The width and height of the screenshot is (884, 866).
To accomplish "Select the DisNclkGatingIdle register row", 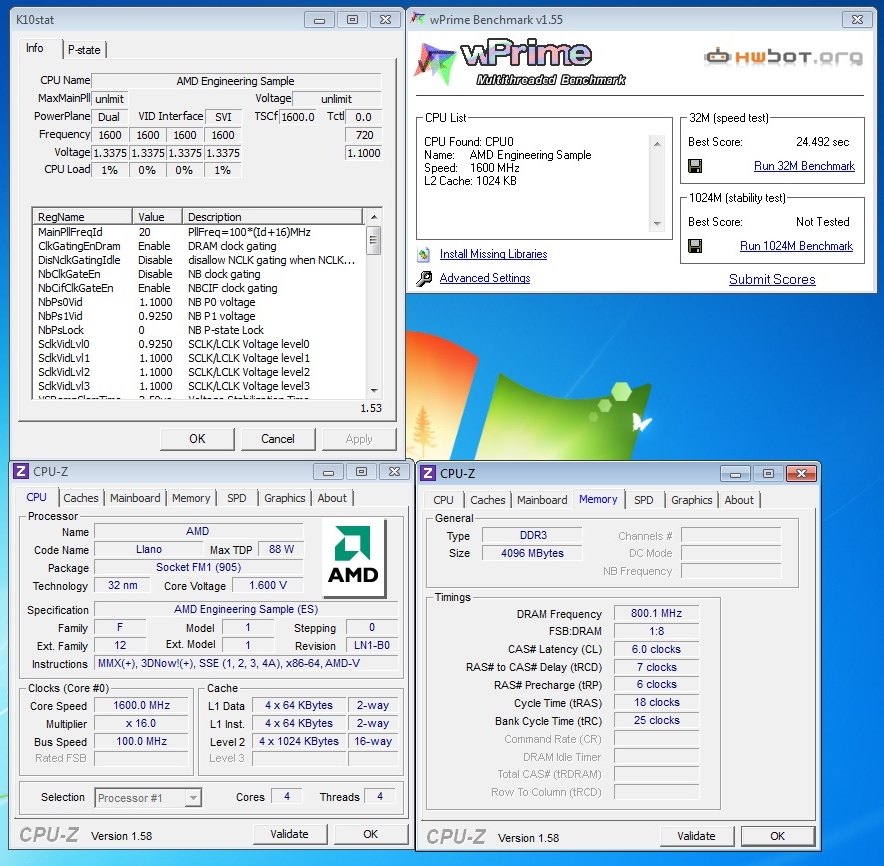I will pyautogui.click(x=199, y=260).
